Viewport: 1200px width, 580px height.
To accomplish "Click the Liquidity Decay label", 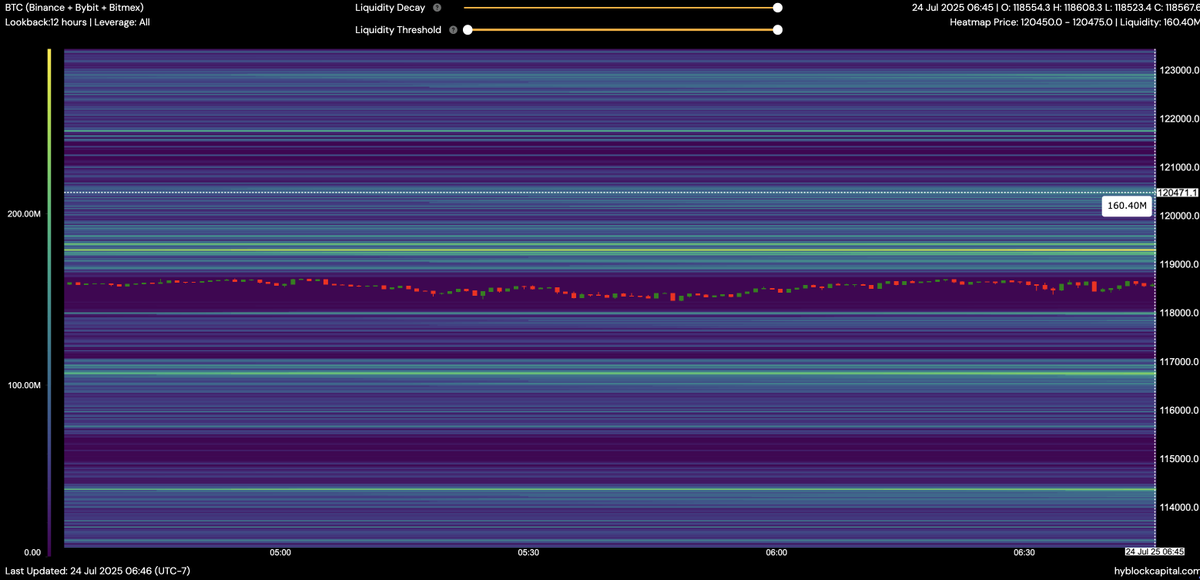I will coord(390,8).
